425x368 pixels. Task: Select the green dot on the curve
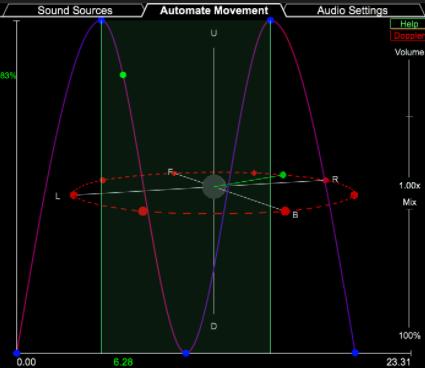click(x=123, y=75)
